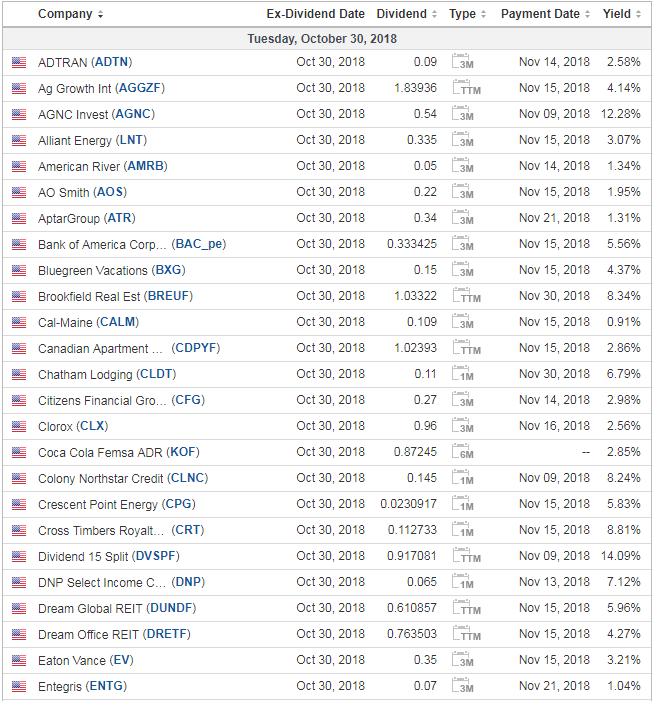Click the Ex-Dividend Date column header
Image resolution: width=652 pixels, height=701 pixels.
315,14
